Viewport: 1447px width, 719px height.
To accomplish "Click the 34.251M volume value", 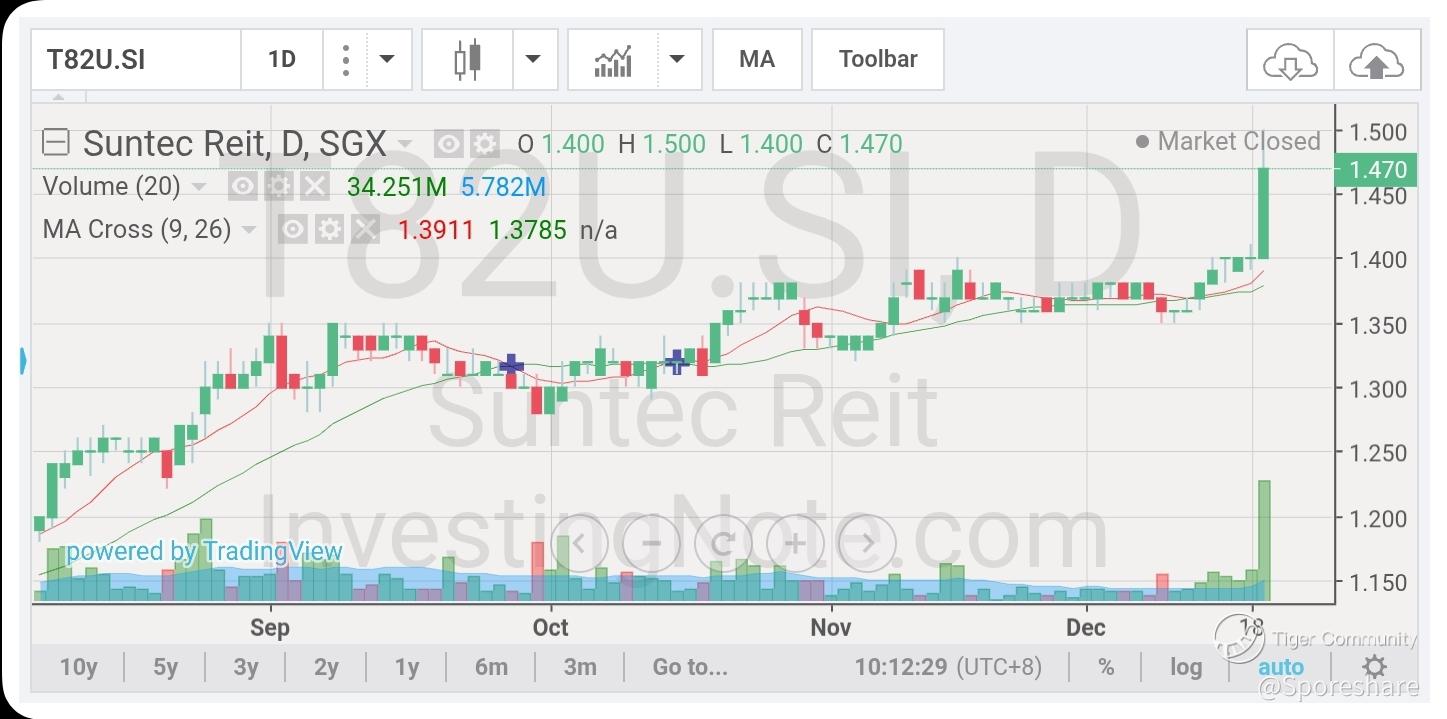I will click(396, 187).
